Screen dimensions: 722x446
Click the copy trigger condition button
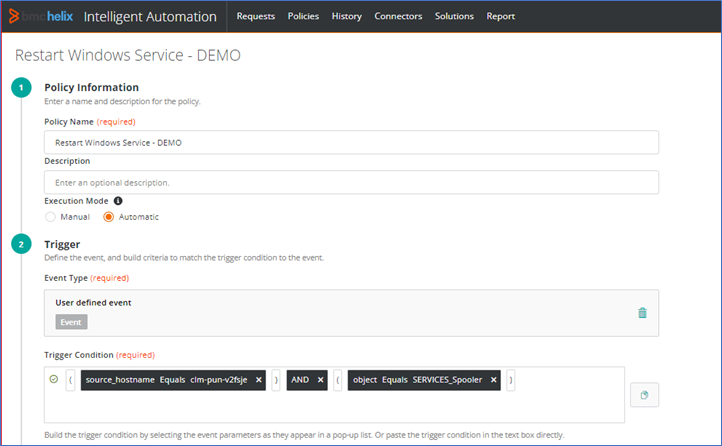[x=644, y=395]
